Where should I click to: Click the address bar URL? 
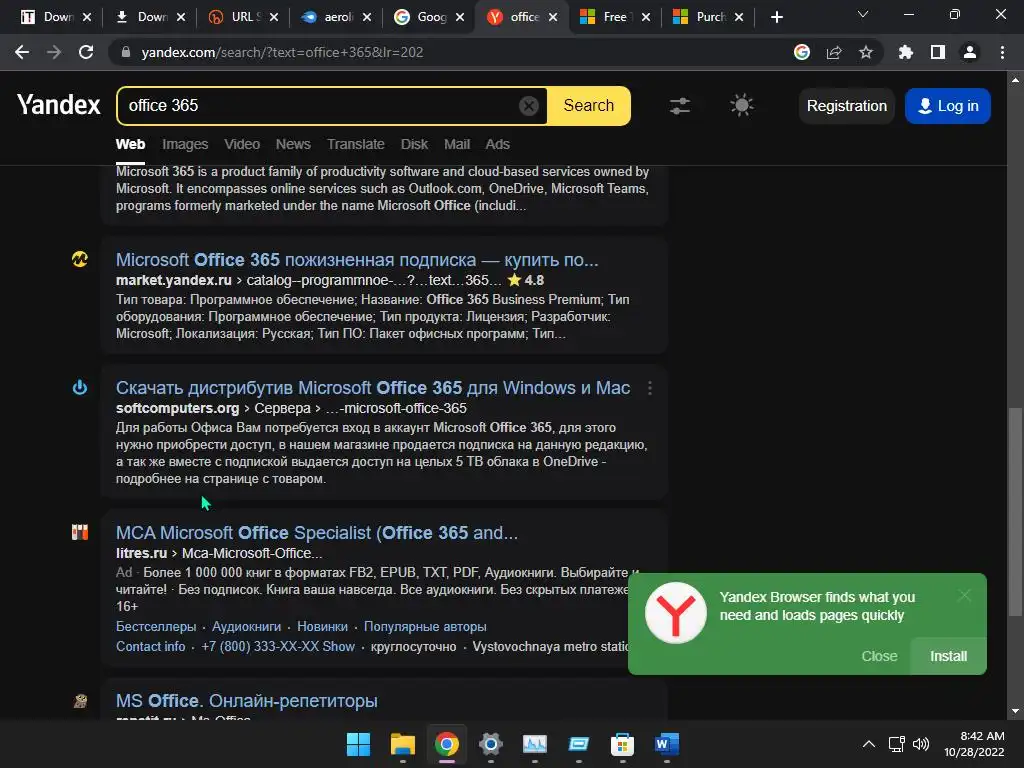pos(282,52)
